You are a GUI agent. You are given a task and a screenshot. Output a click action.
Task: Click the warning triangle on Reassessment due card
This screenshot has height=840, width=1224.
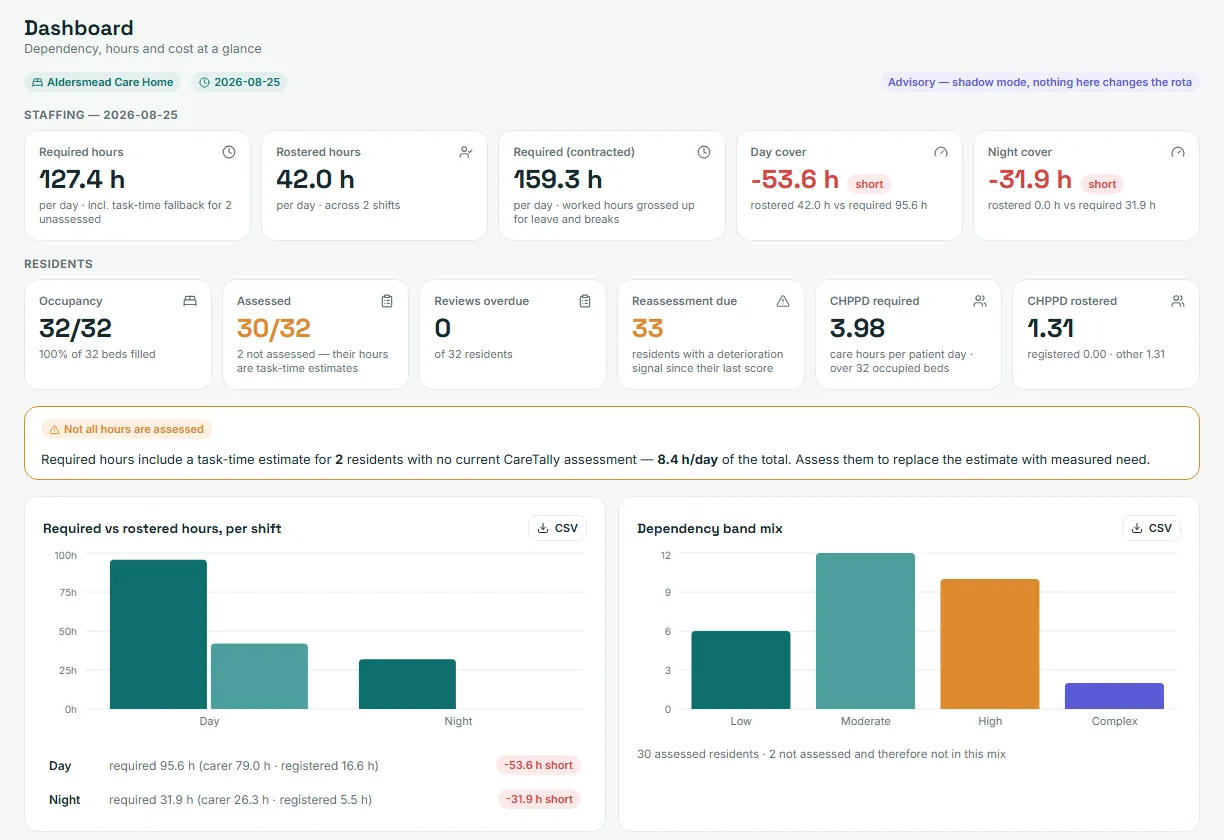783,301
